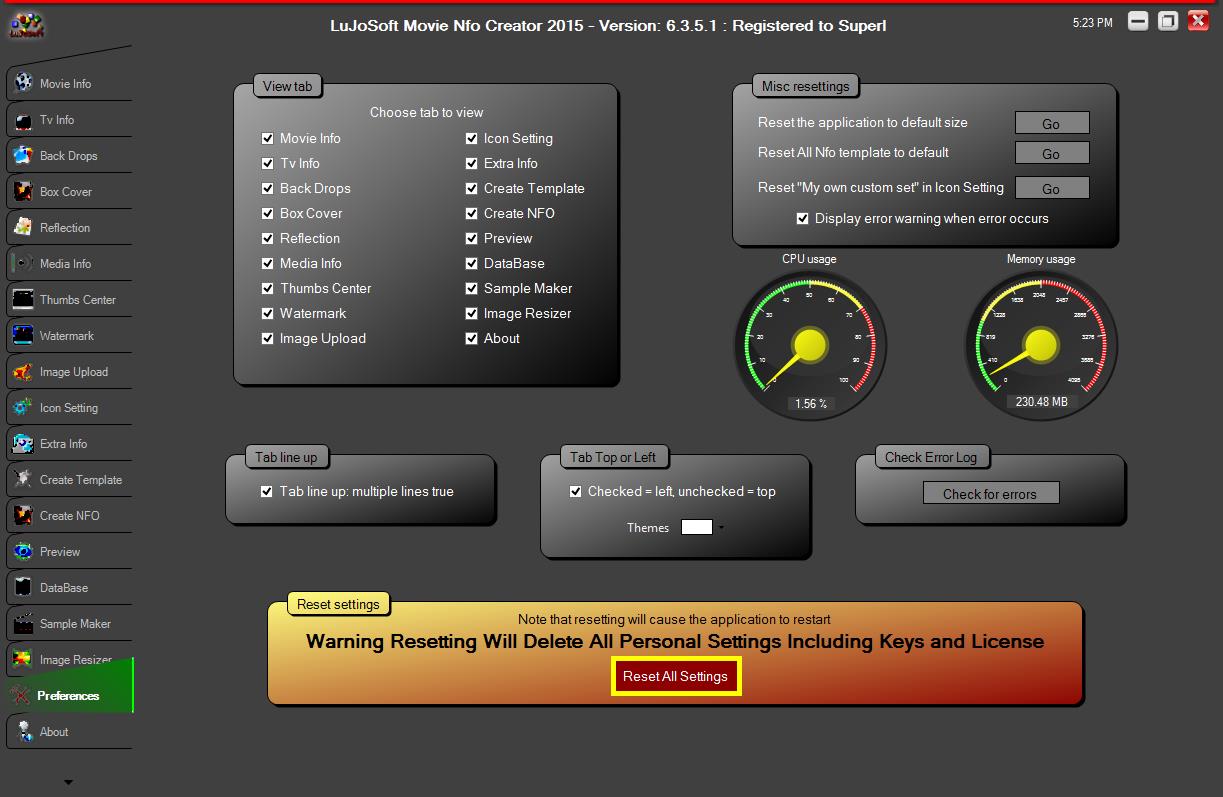Toggle the Create NFO view checkbox
The height and width of the screenshot is (797, 1223).
[x=471, y=213]
